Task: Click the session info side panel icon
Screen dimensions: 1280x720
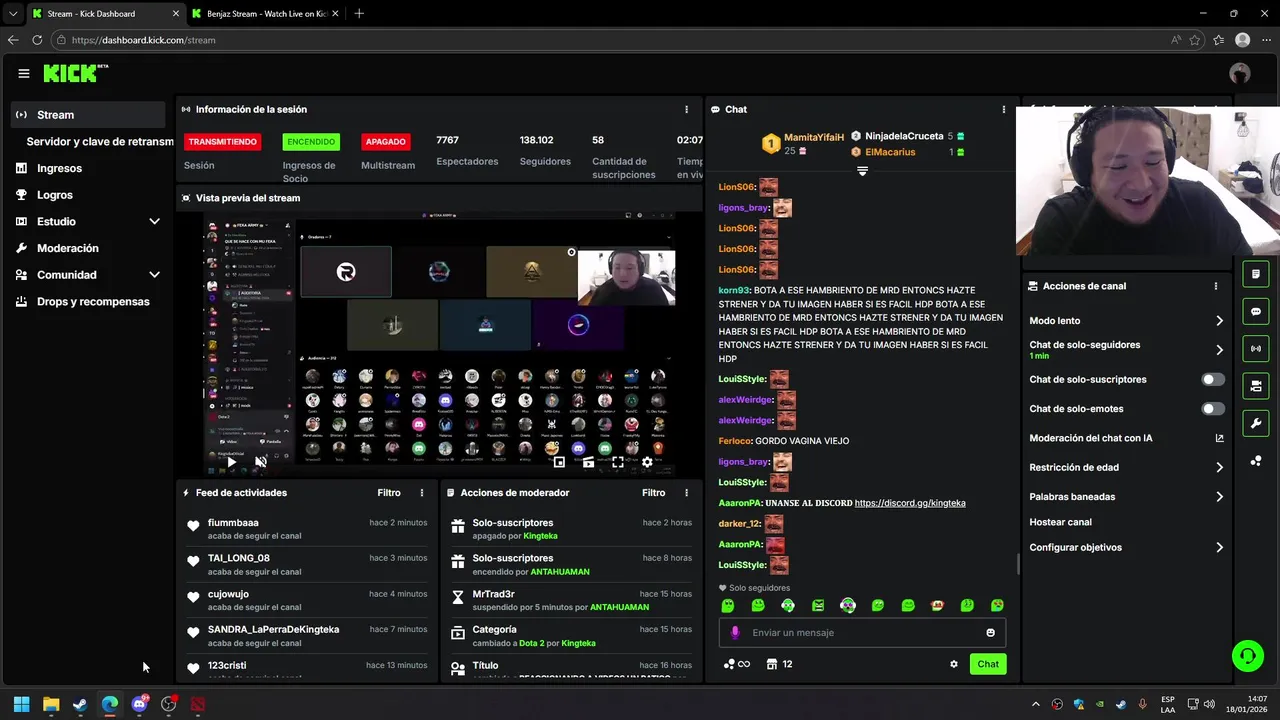Action: [x=1256, y=274]
